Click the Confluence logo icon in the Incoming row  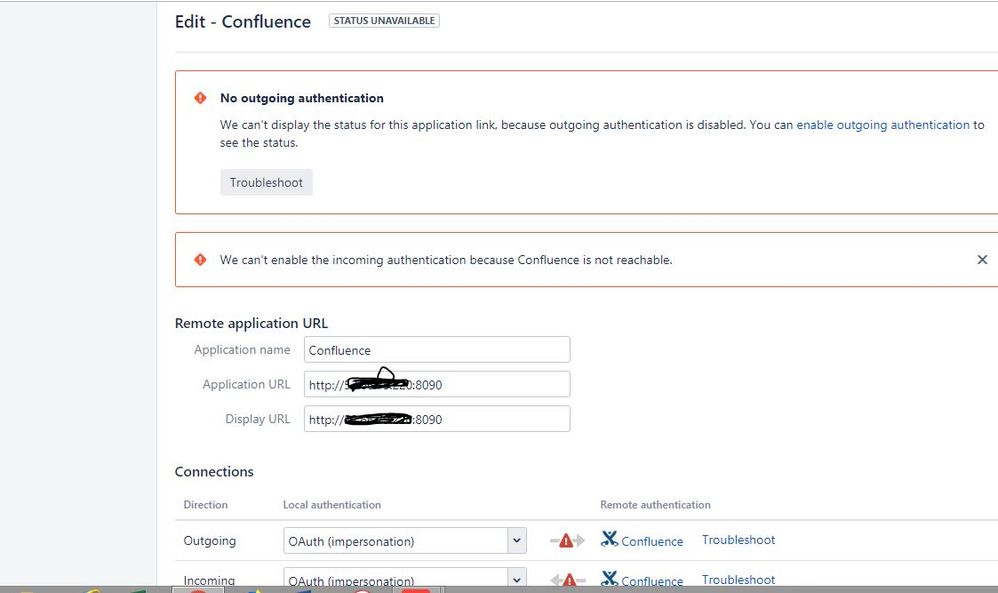tap(609, 578)
